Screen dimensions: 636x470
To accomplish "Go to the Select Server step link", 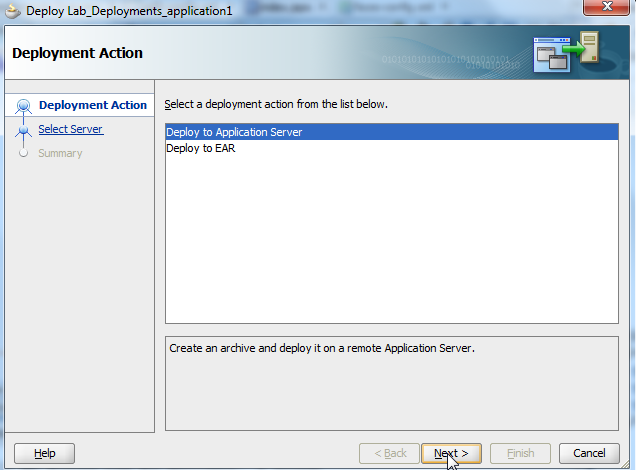I will [x=70, y=129].
